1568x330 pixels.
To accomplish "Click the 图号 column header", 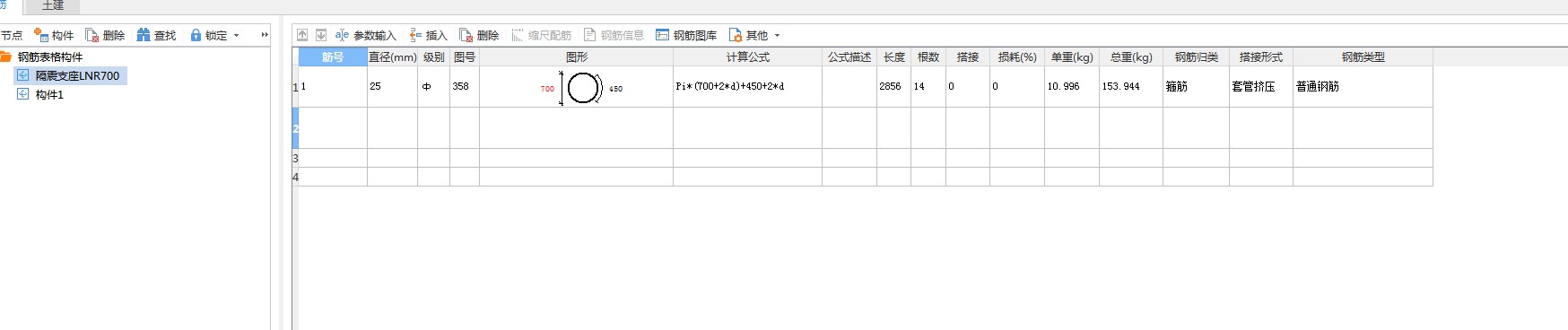I will [x=465, y=56].
